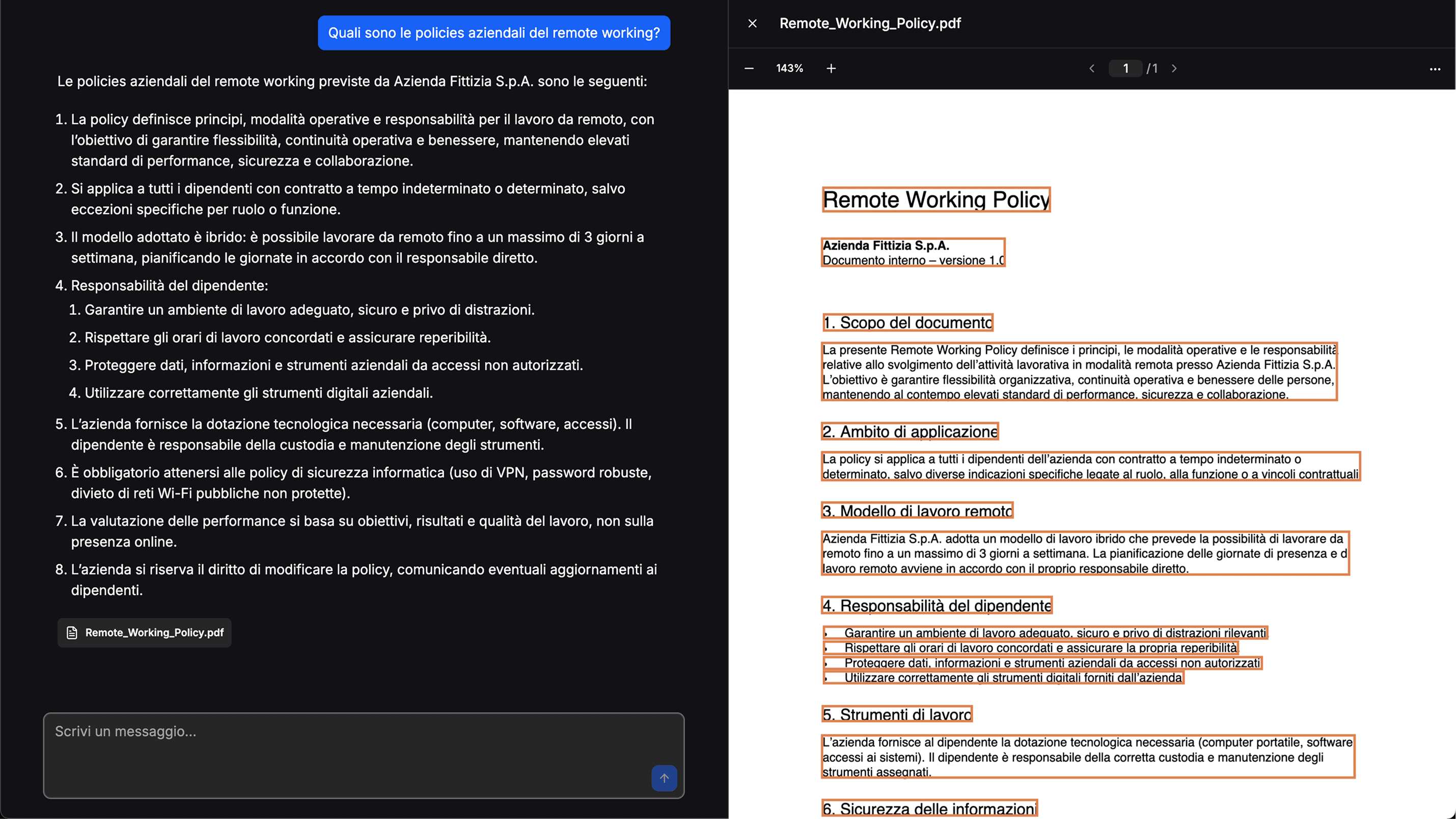The height and width of the screenshot is (819, 1456).
Task: Select the '4. Responsabilità del dipendente' highlight
Action: (x=937, y=605)
